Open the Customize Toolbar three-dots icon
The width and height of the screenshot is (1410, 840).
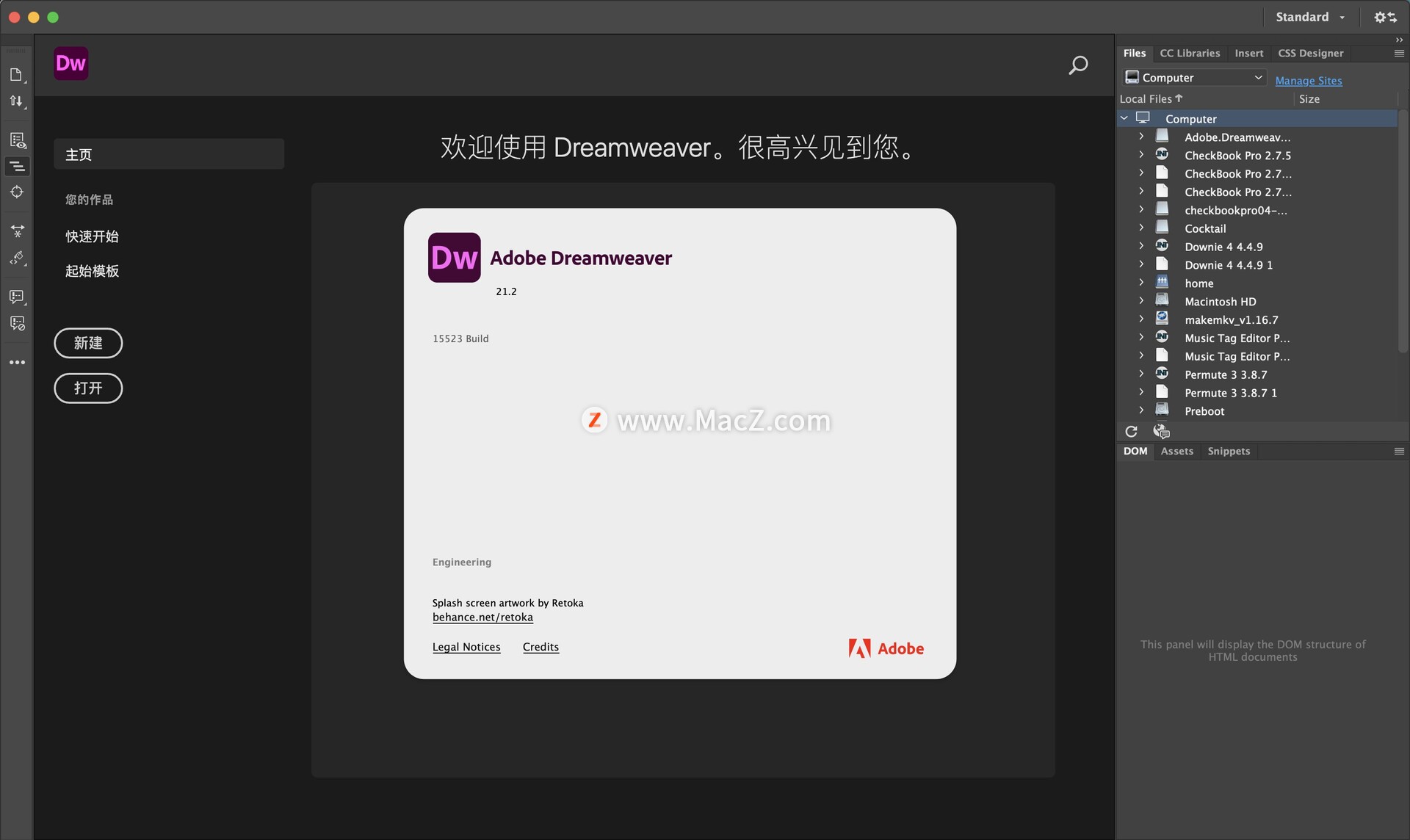tap(17, 363)
